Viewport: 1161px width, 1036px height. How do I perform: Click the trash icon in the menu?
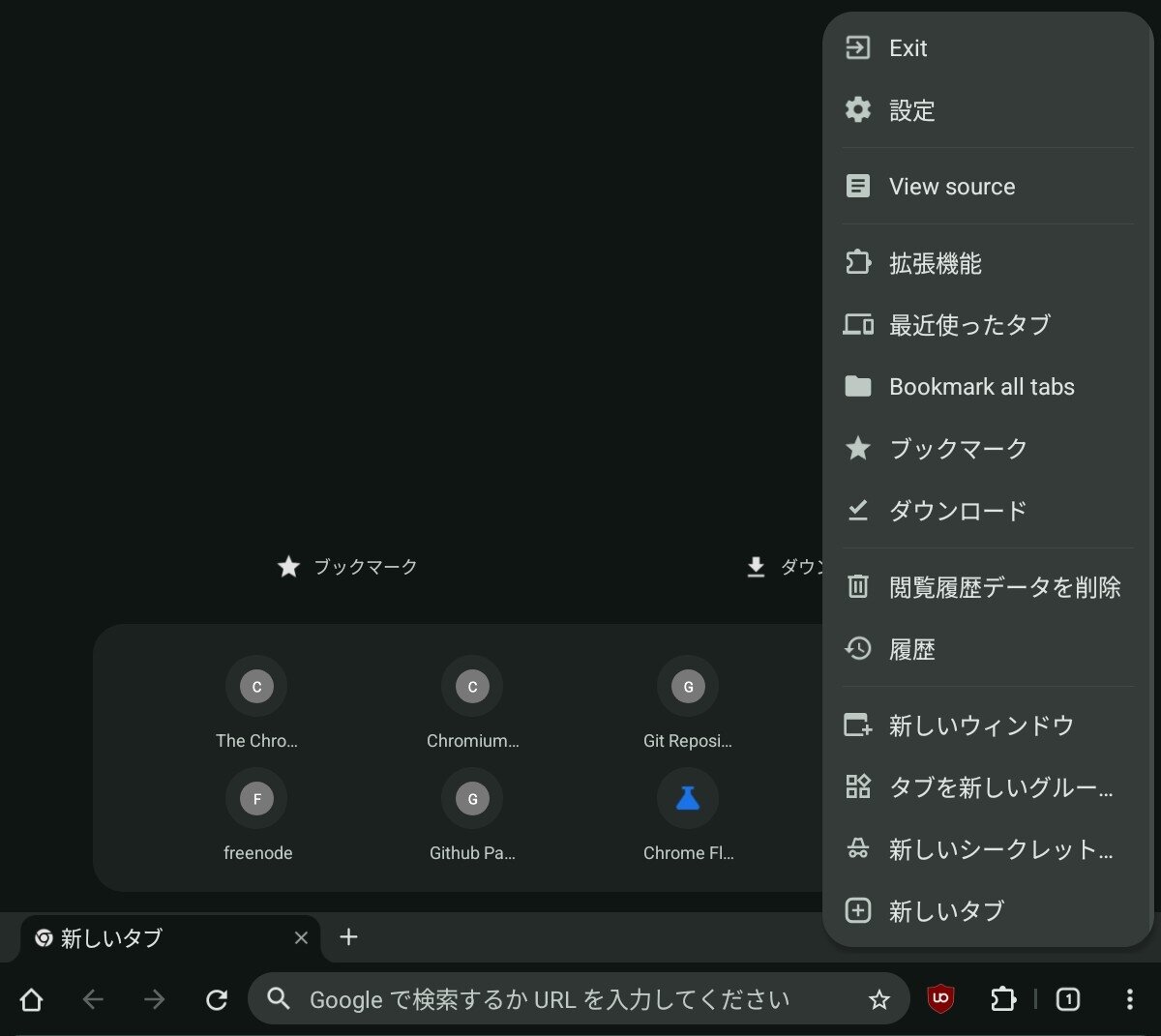tap(858, 585)
